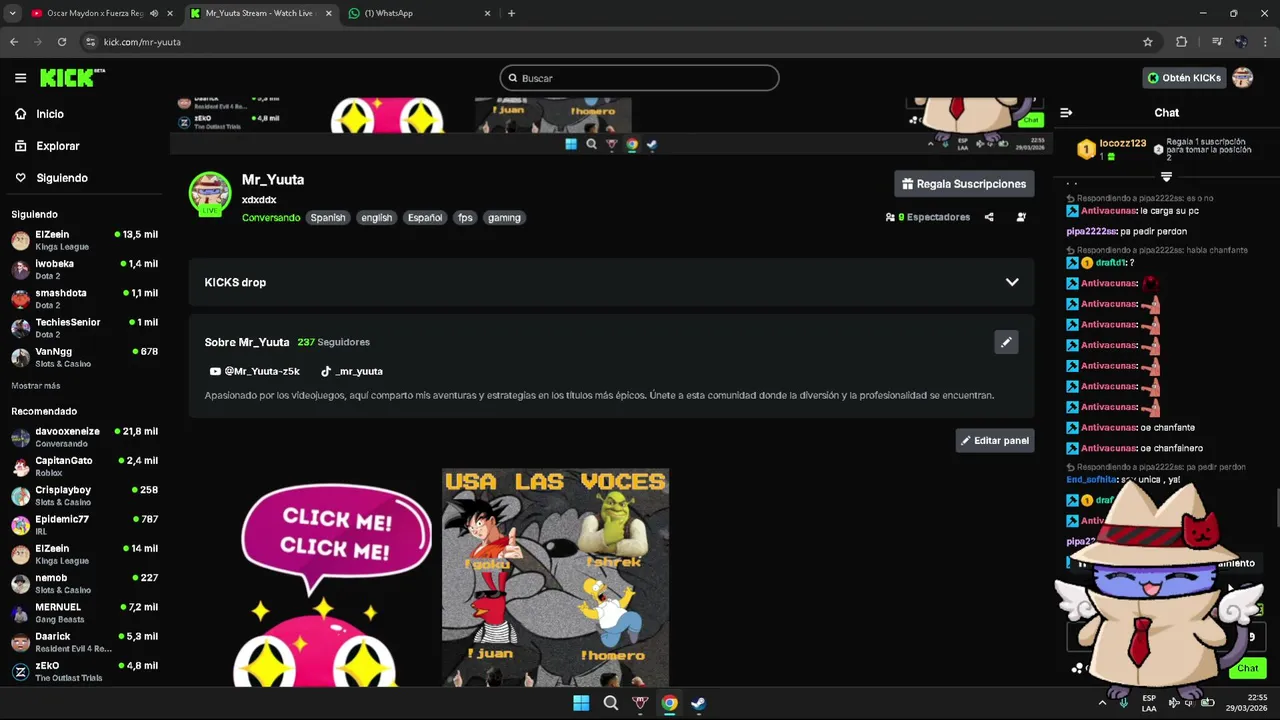Bookmark this page with the star icon
The image size is (1280, 720).
coord(1148,42)
